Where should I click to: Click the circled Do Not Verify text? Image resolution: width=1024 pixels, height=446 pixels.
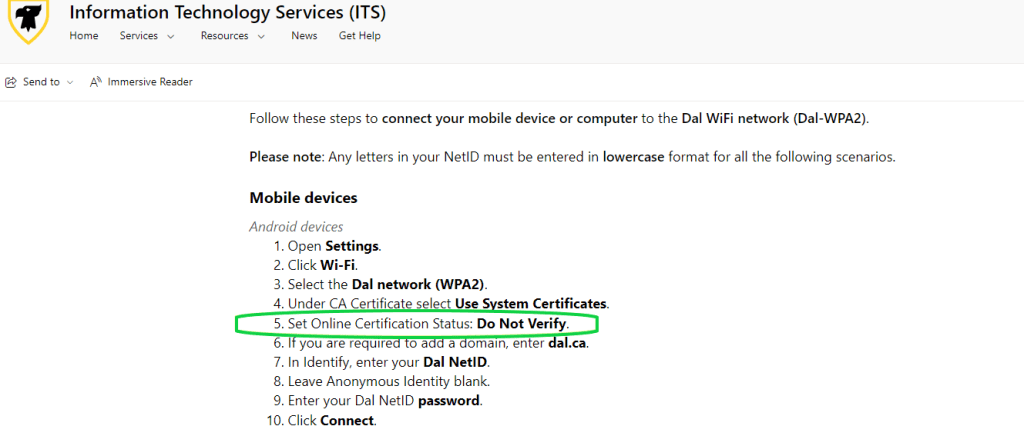[521, 324]
